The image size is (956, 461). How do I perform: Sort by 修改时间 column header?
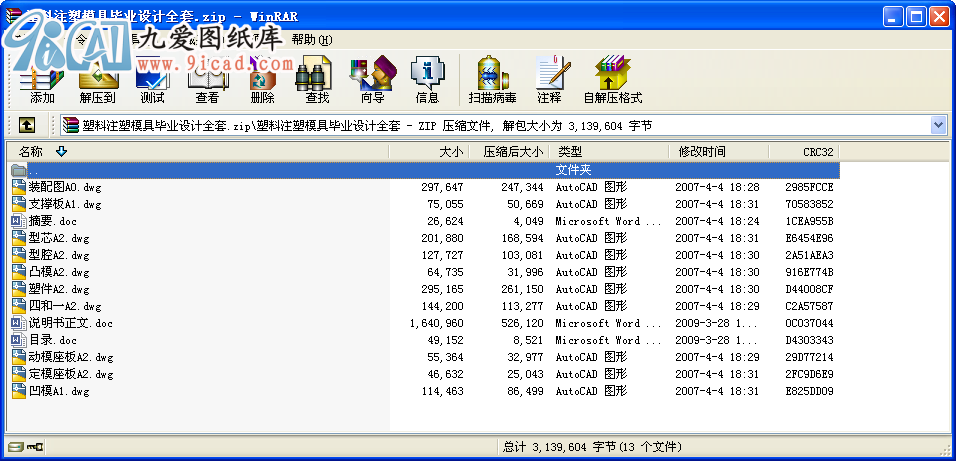[x=702, y=152]
